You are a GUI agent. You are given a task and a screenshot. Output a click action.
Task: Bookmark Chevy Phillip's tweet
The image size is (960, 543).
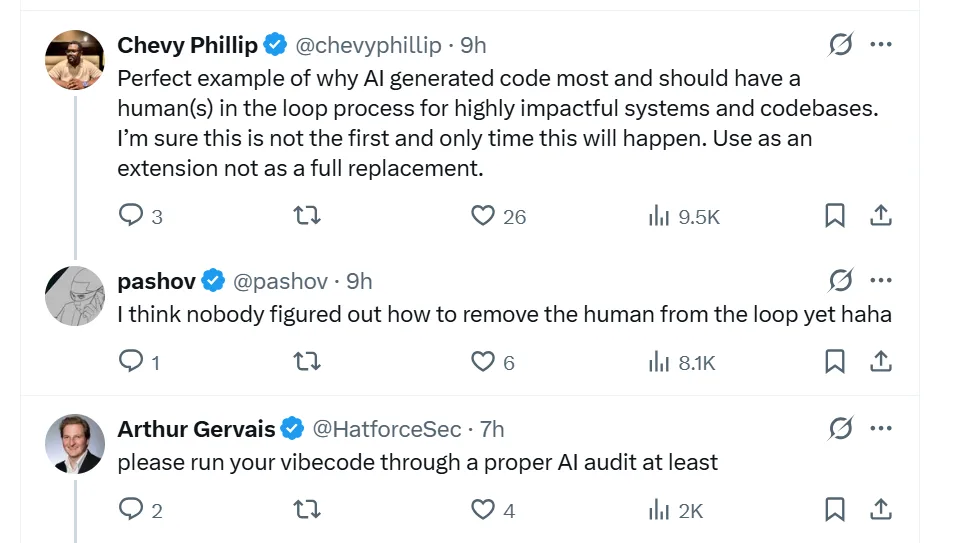pos(834,216)
